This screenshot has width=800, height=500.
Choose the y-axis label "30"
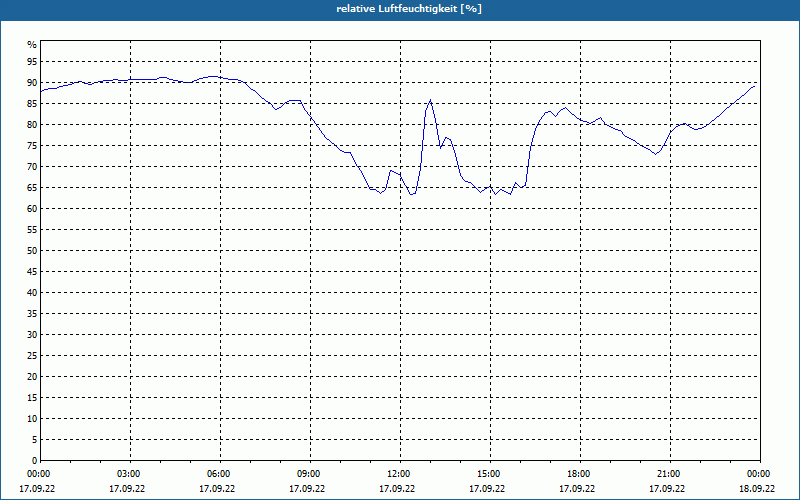click(x=32, y=335)
